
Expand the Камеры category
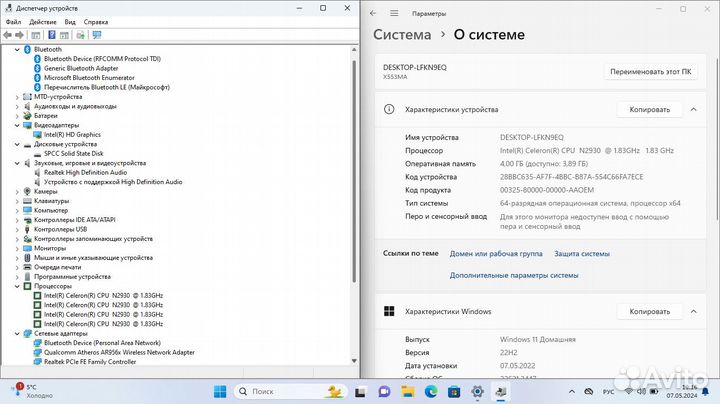tap(17, 191)
